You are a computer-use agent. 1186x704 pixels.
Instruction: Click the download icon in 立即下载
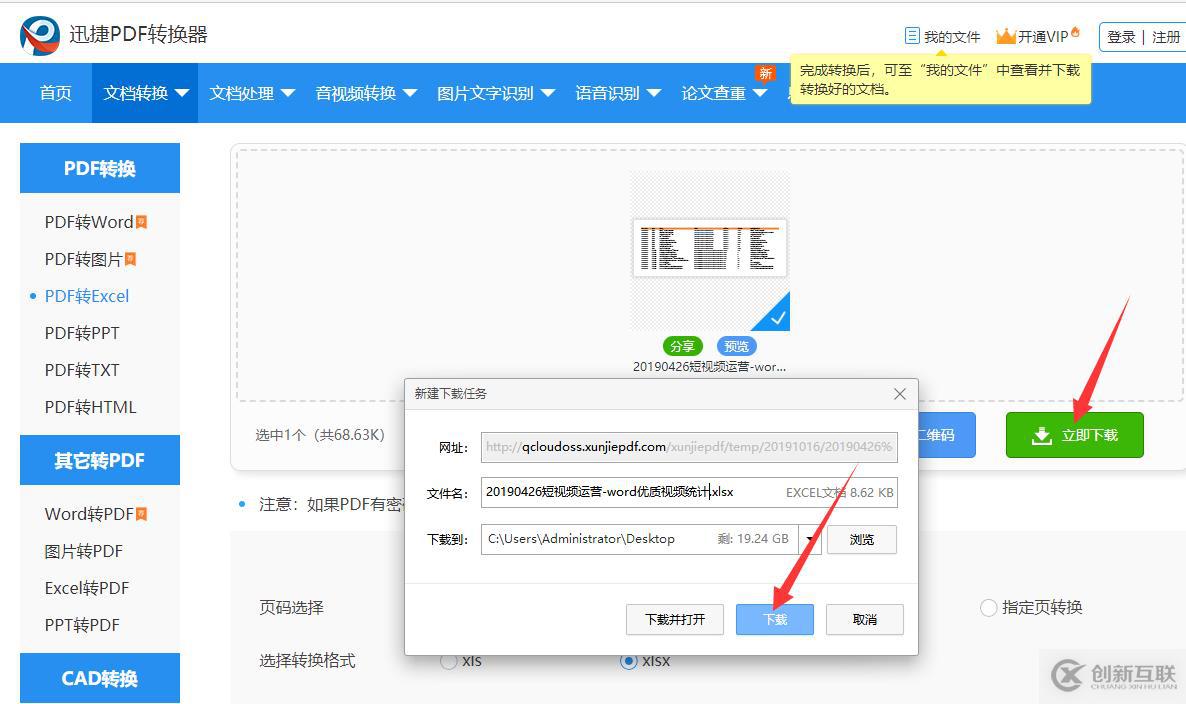pyautogui.click(x=1042, y=435)
